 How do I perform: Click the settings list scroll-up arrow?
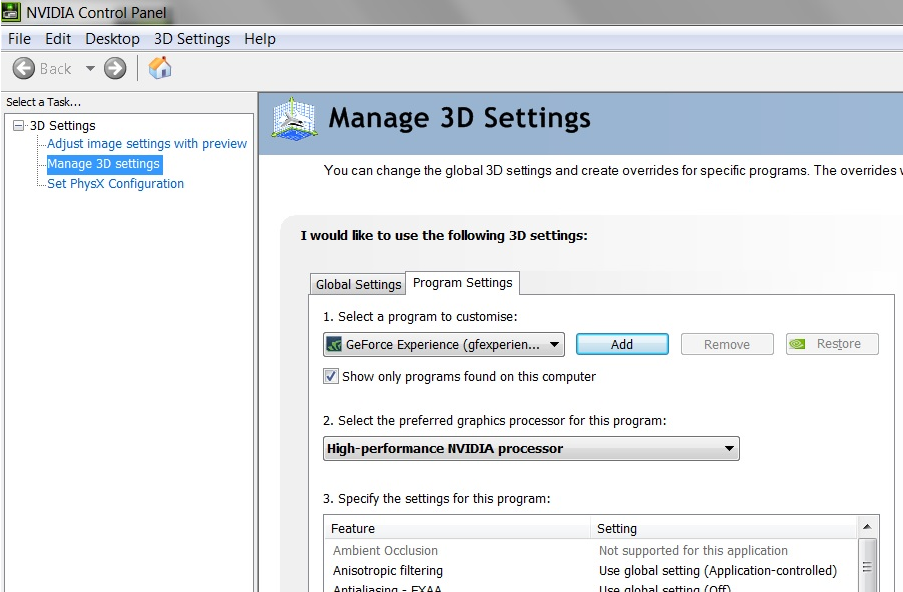click(867, 526)
